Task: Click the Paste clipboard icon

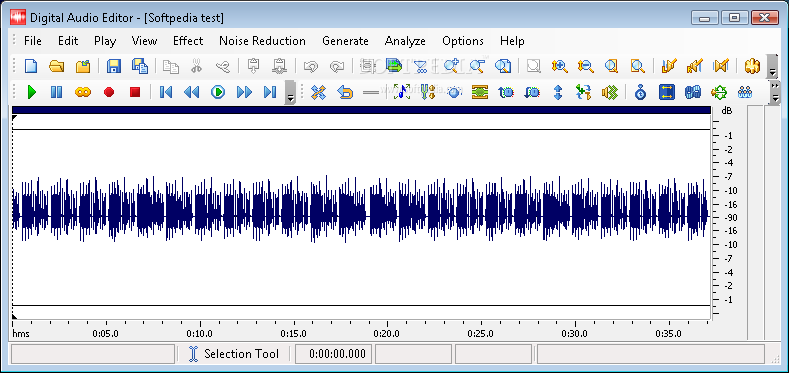Action: point(254,66)
